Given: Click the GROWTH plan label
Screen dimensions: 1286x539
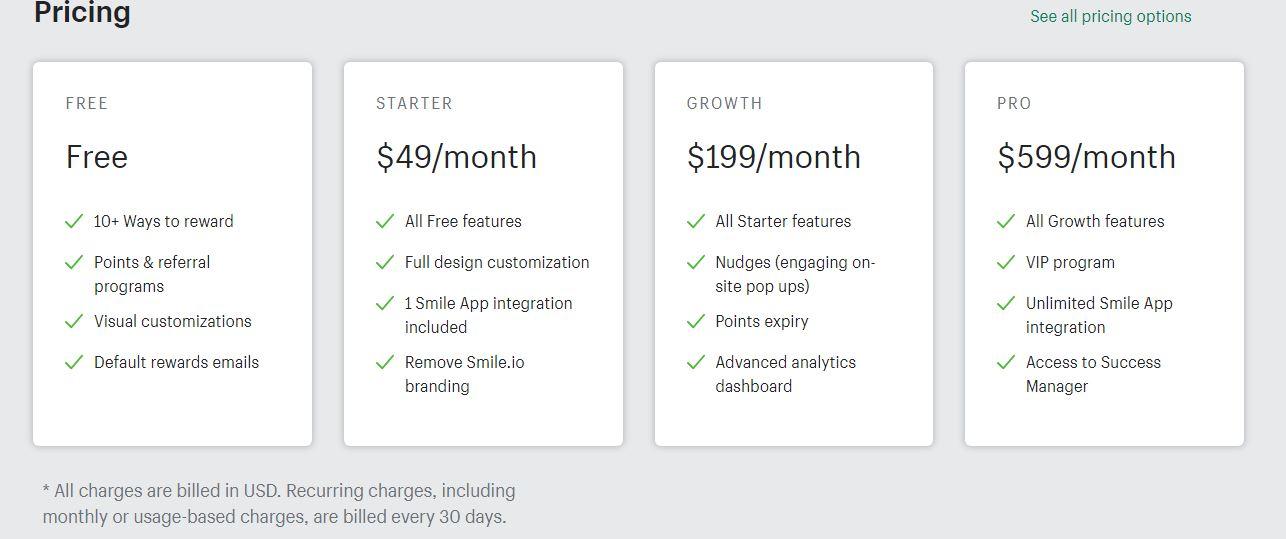Looking at the screenshot, I should coord(724,103).
